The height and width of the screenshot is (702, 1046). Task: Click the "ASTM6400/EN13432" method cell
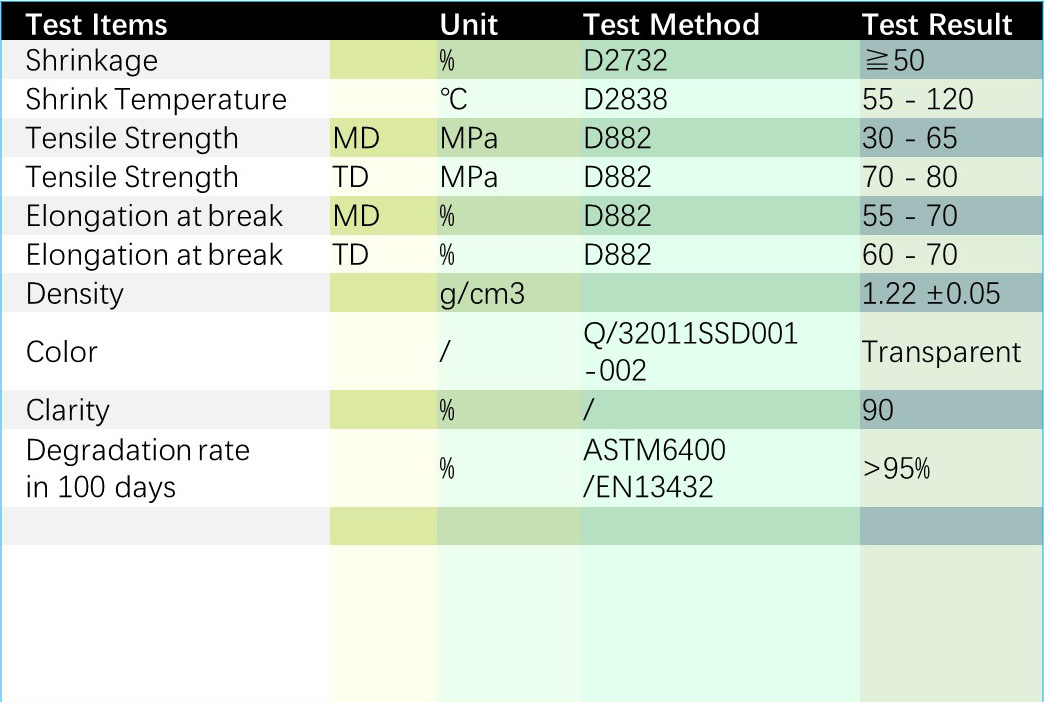[x=655, y=469]
